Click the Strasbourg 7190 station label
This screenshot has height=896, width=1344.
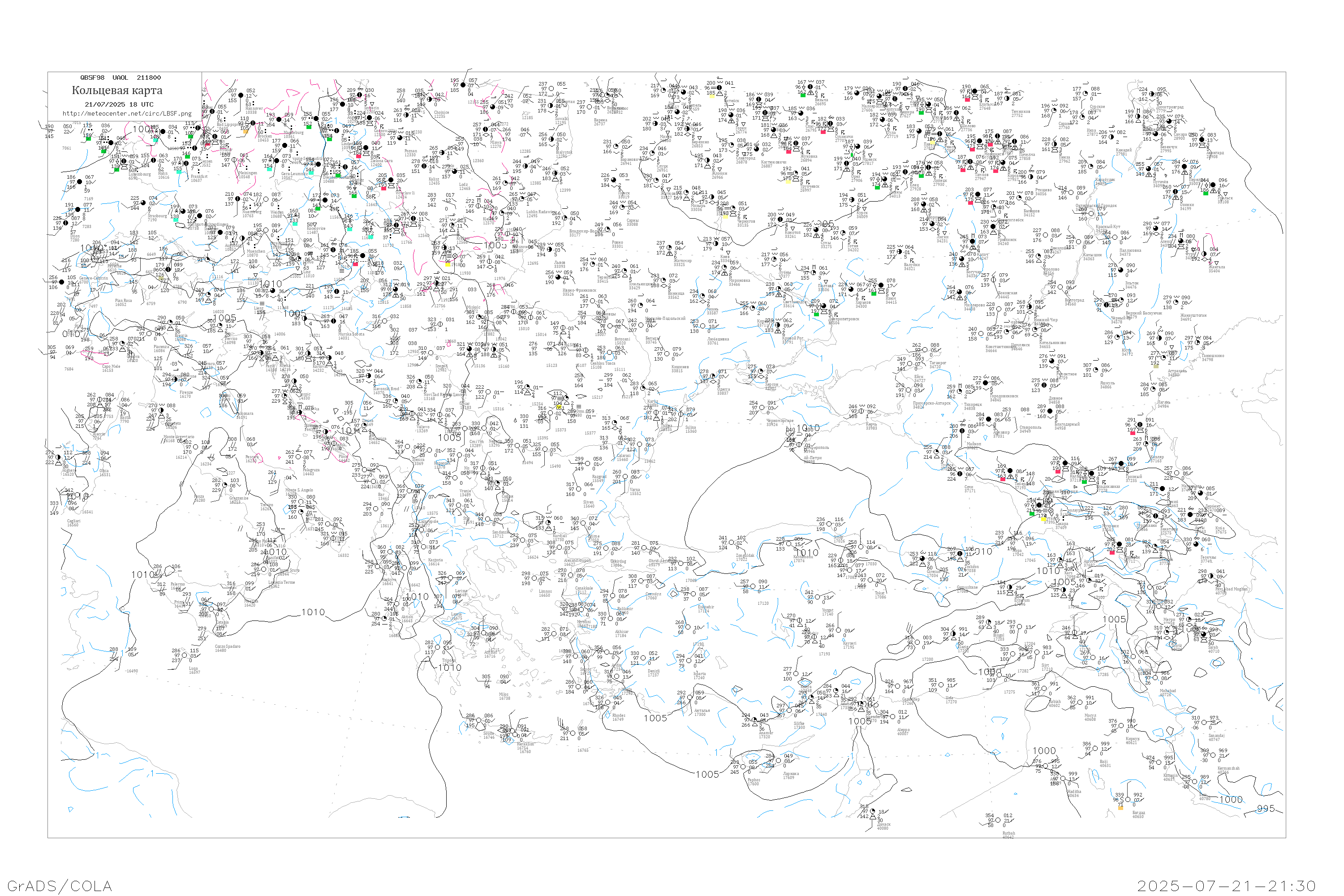(156, 218)
